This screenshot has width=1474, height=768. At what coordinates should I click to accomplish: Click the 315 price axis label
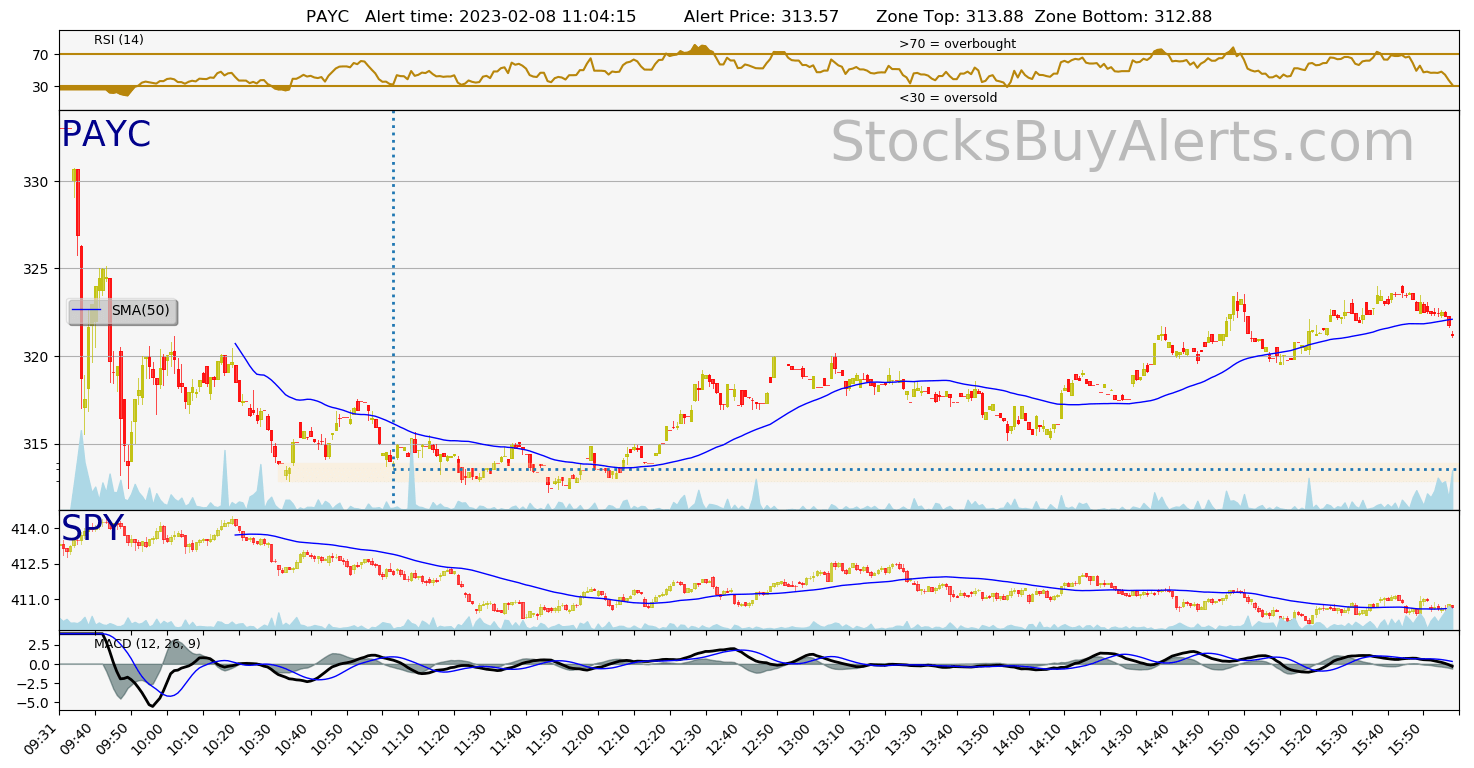point(36,444)
